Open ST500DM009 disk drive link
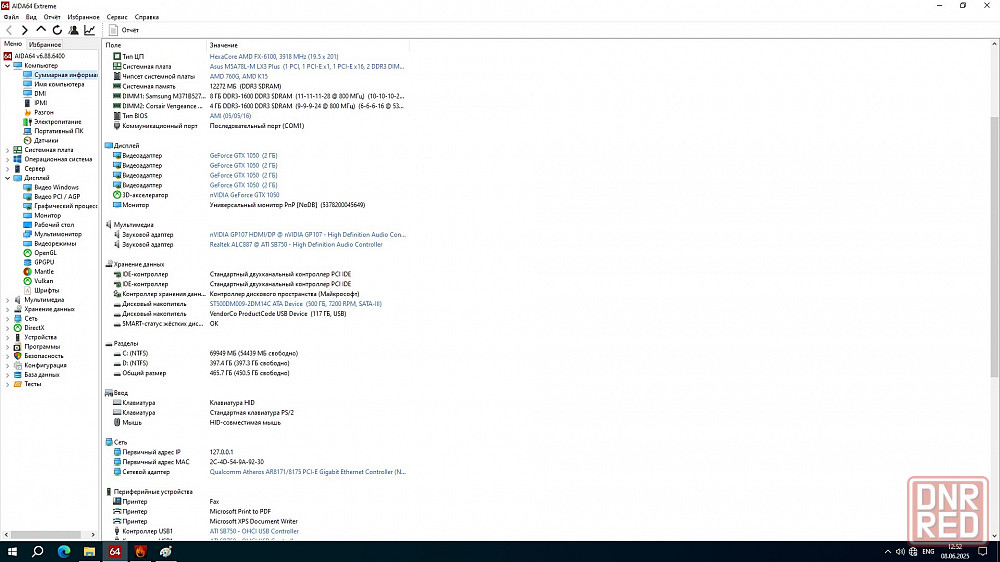Screen dimensions: 1000x562 (x=296, y=304)
